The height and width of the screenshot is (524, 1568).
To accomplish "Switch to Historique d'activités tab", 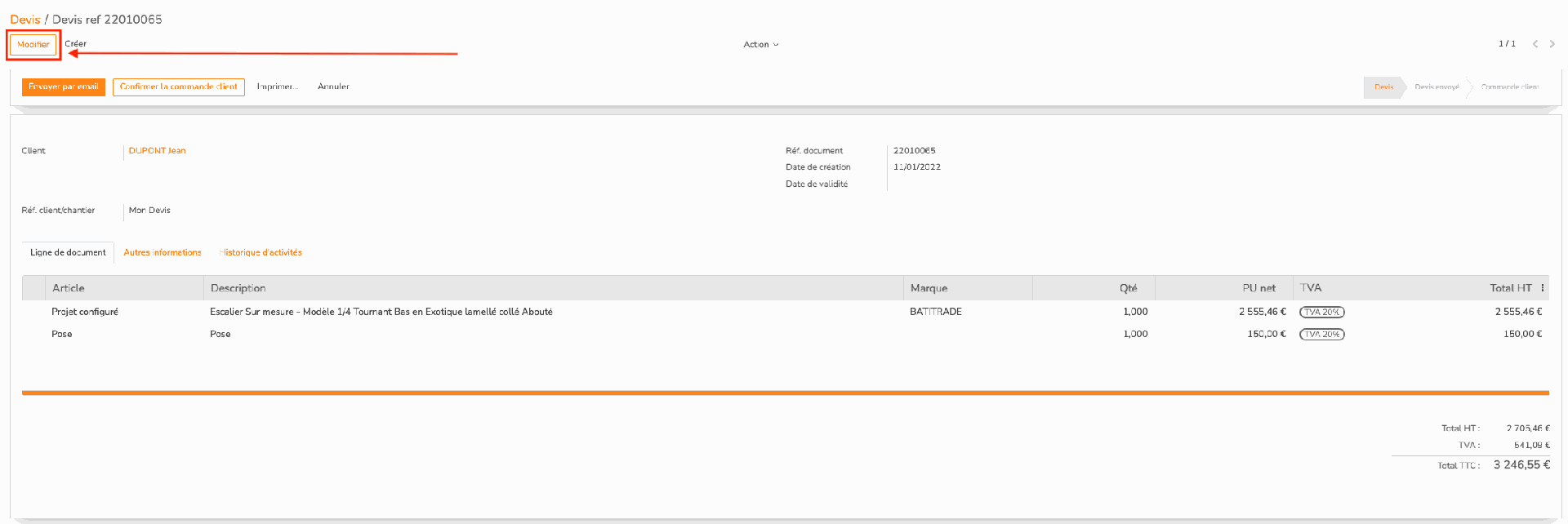I will (261, 253).
